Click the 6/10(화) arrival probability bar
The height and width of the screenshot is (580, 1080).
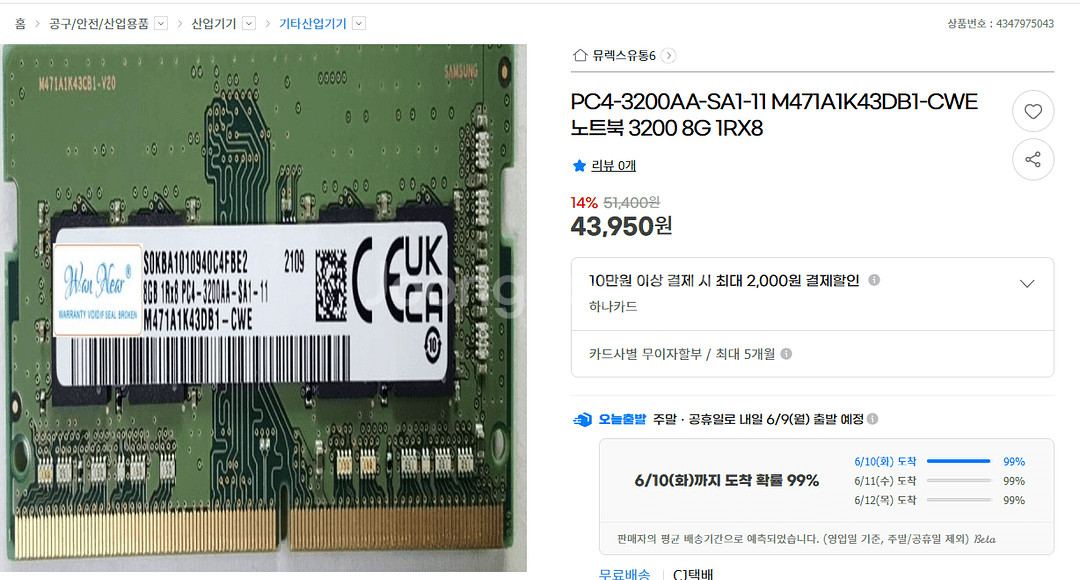click(959, 461)
